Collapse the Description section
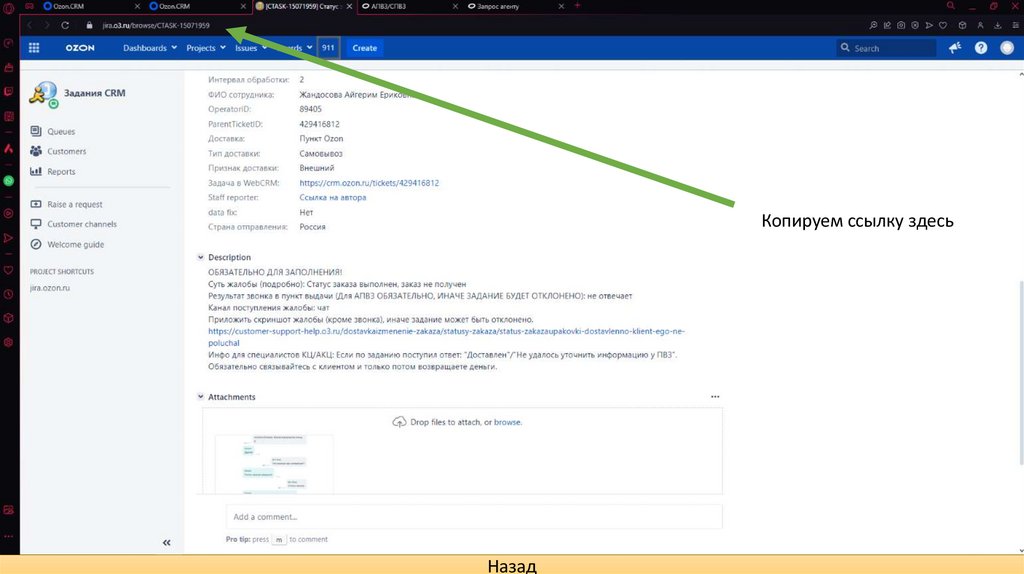This screenshot has width=1024, height=574. [x=200, y=257]
